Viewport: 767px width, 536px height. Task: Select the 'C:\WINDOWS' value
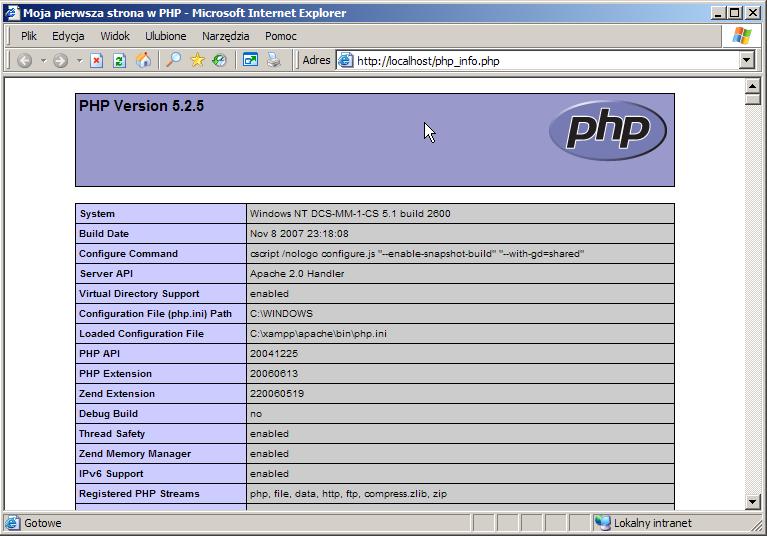click(281, 314)
